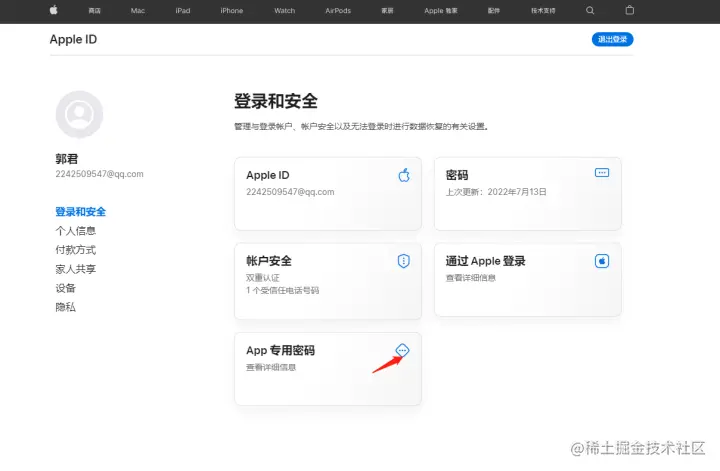The height and width of the screenshot is (471, 720).
Task: Click 查看详细信息 under App 专用密码
Action: pyautogui.click(x=271, y=367)
